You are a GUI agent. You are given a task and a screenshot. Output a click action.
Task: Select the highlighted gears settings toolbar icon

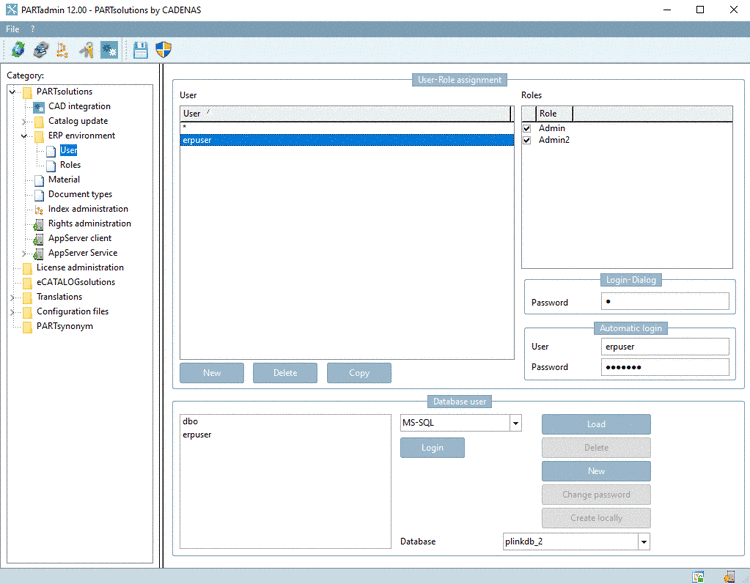click(108, 50)
